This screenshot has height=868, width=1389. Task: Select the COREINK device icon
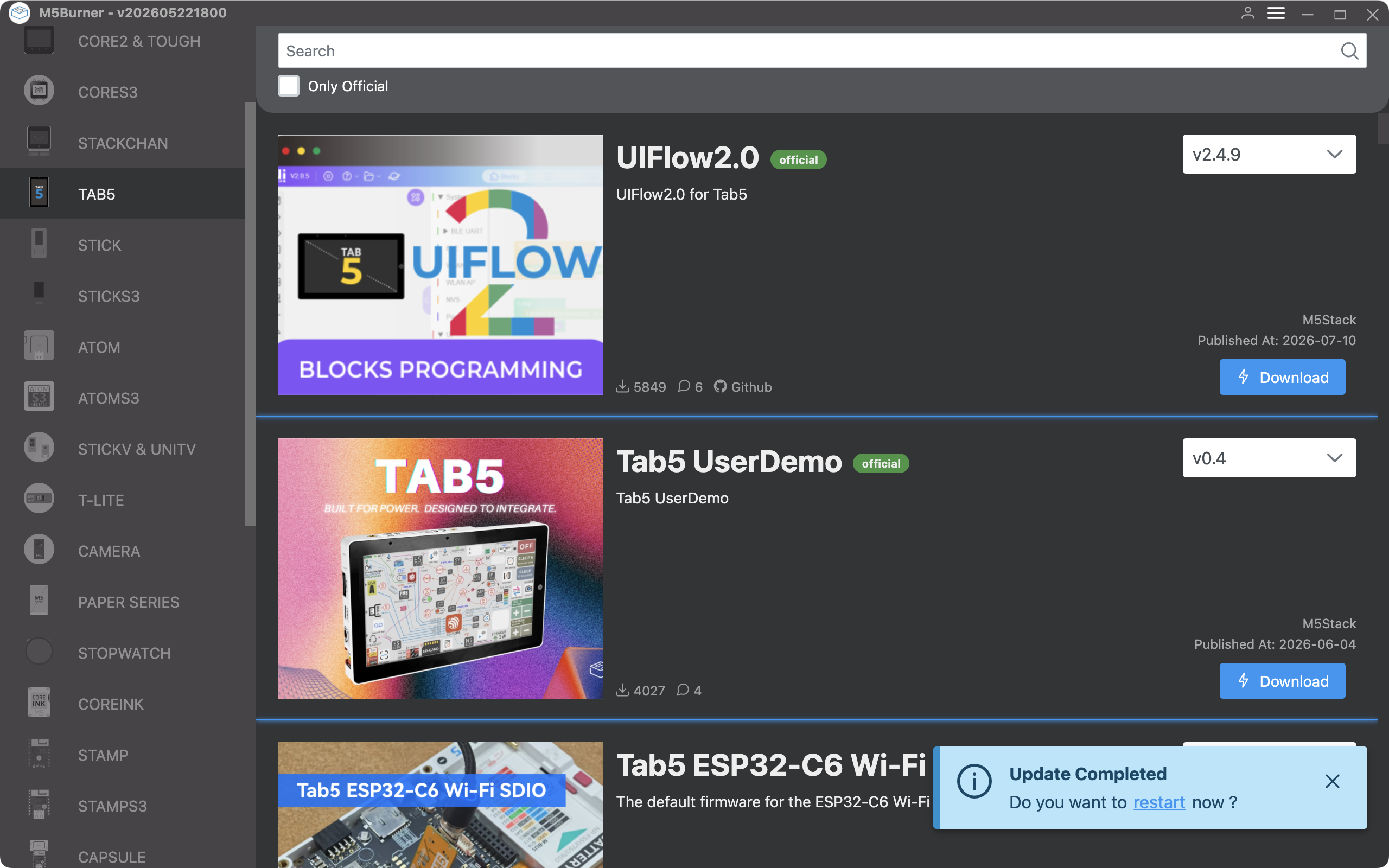point(39,703)
